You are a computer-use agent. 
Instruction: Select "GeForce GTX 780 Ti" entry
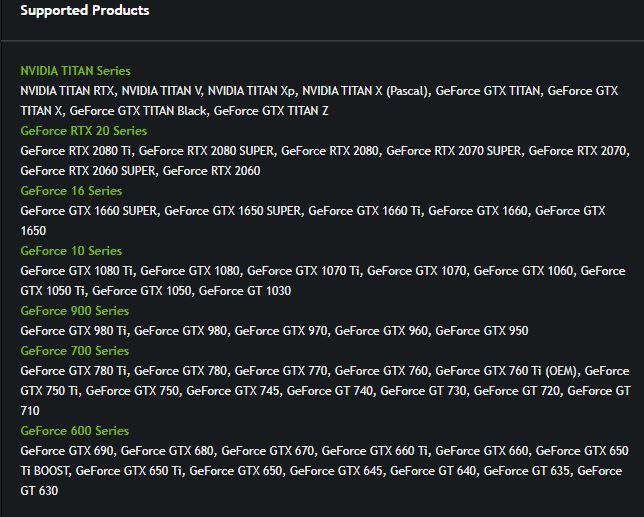pyautogui.click(x=74, y=371)
